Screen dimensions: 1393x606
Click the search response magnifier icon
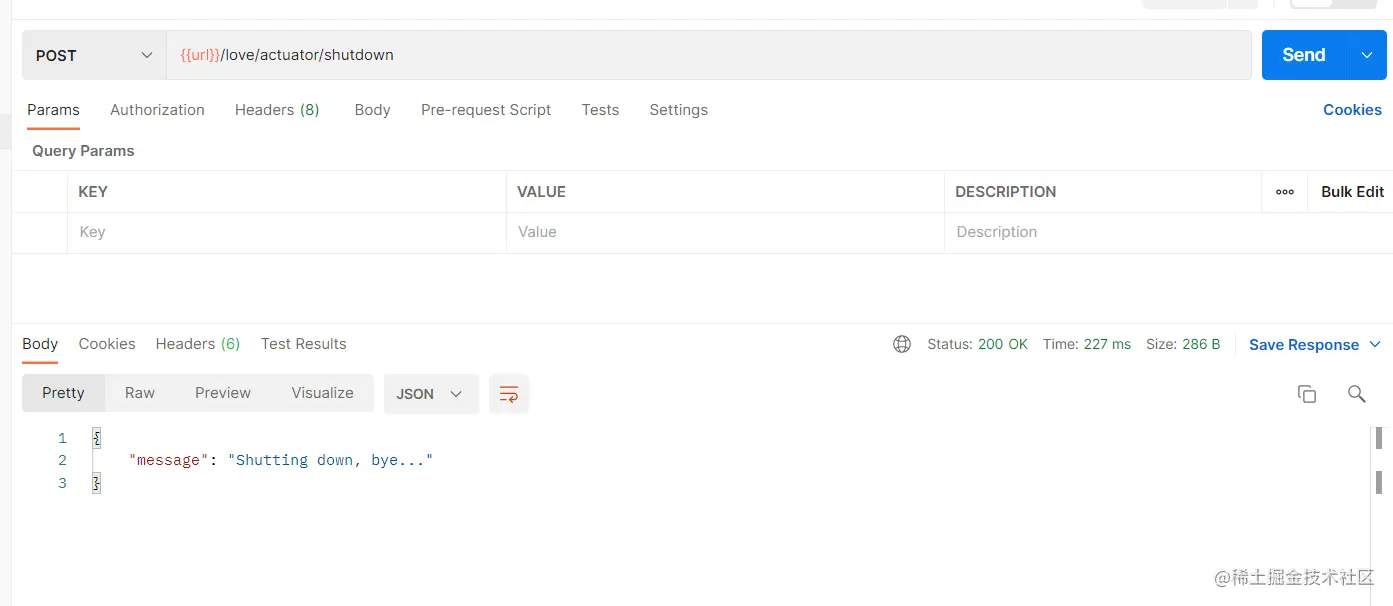pyautogui.click(x=1356, y=394)
